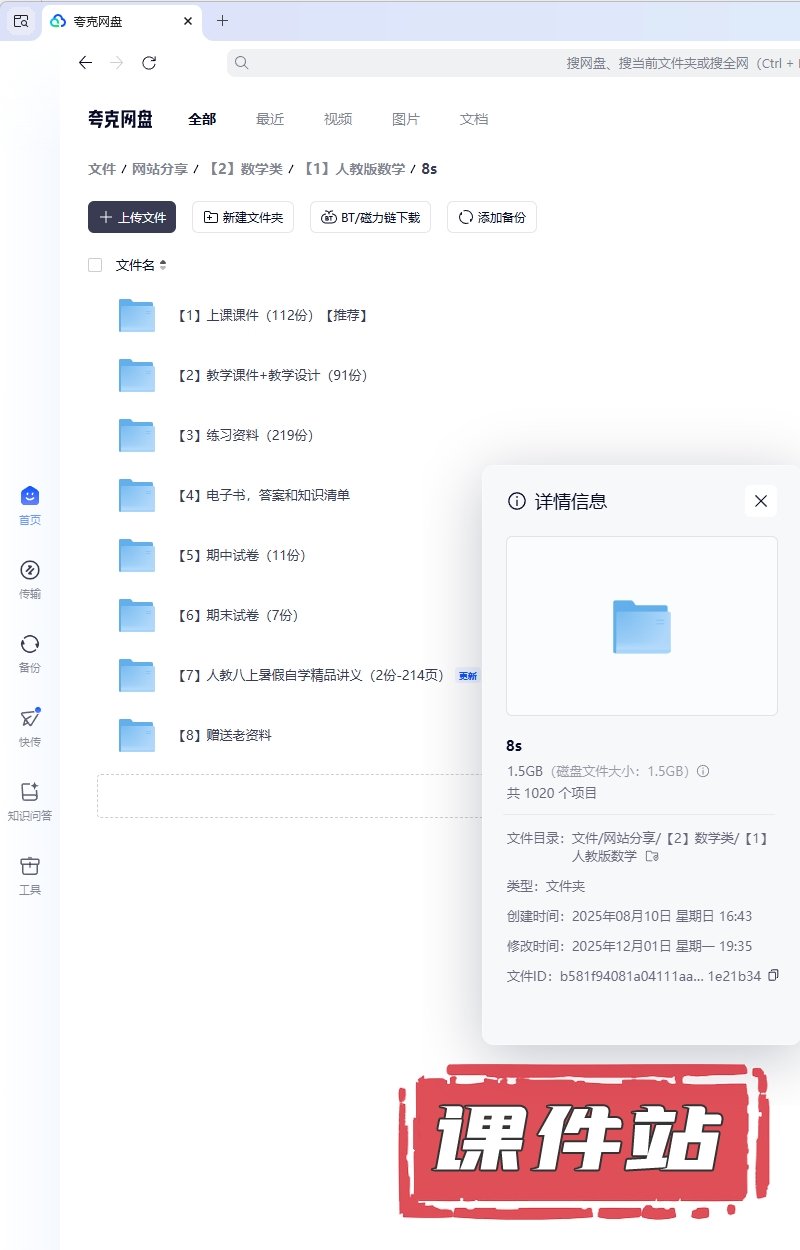
Task: Navigate to 网站分享 in the breadcrumb
Action: pyautogui.click(x=160, y=169)
